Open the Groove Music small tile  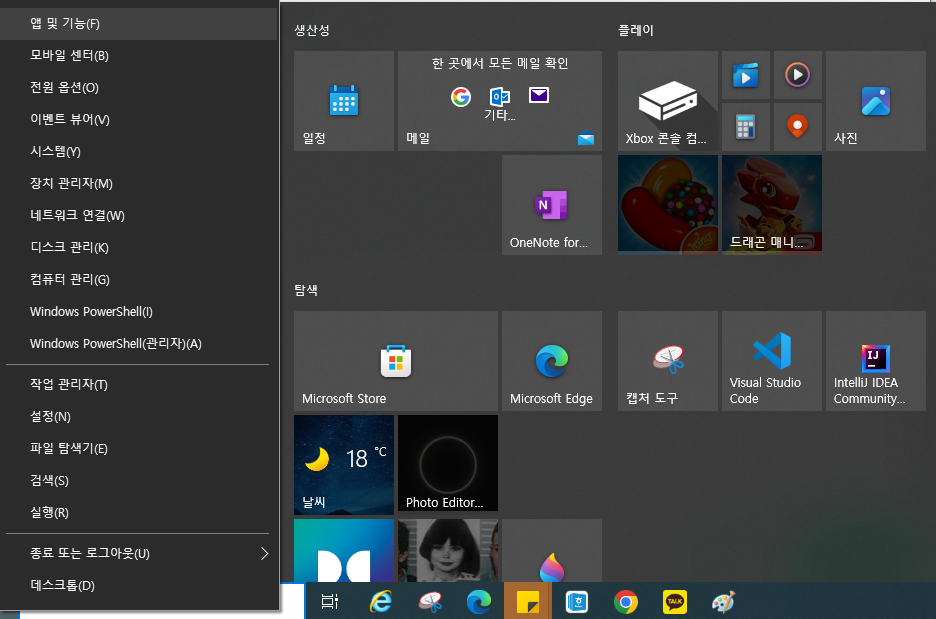[x=798, y=75]
